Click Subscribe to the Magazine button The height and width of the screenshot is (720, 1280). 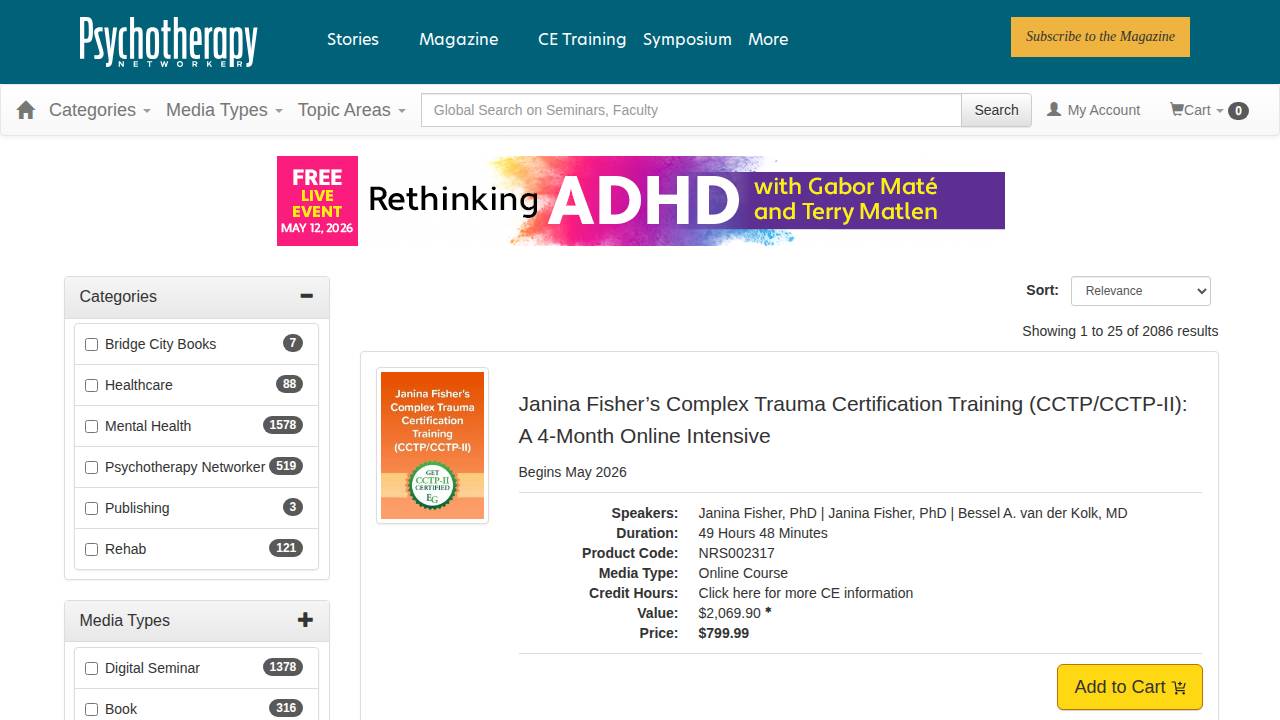pyautogui.click(x=1100, y=37)
